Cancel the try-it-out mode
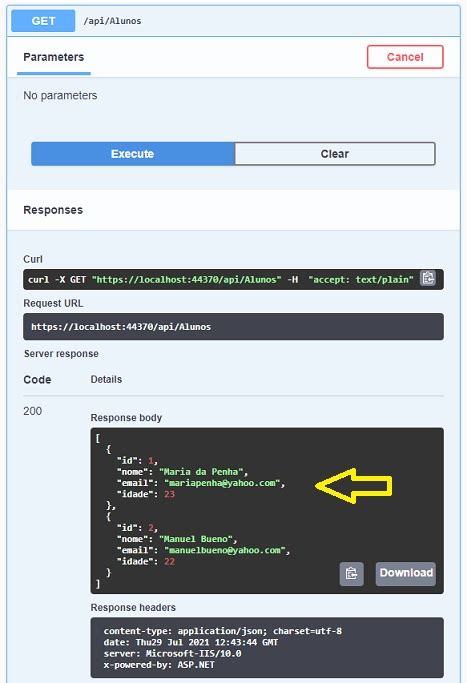The width and height of the screenshot is (467, 683). pos(405,57)
